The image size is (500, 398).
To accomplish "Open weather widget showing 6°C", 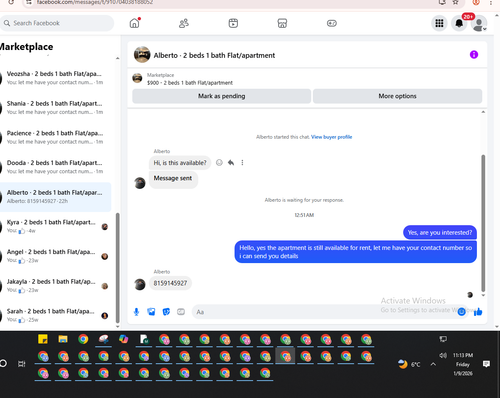I will [x=409, y=364].
